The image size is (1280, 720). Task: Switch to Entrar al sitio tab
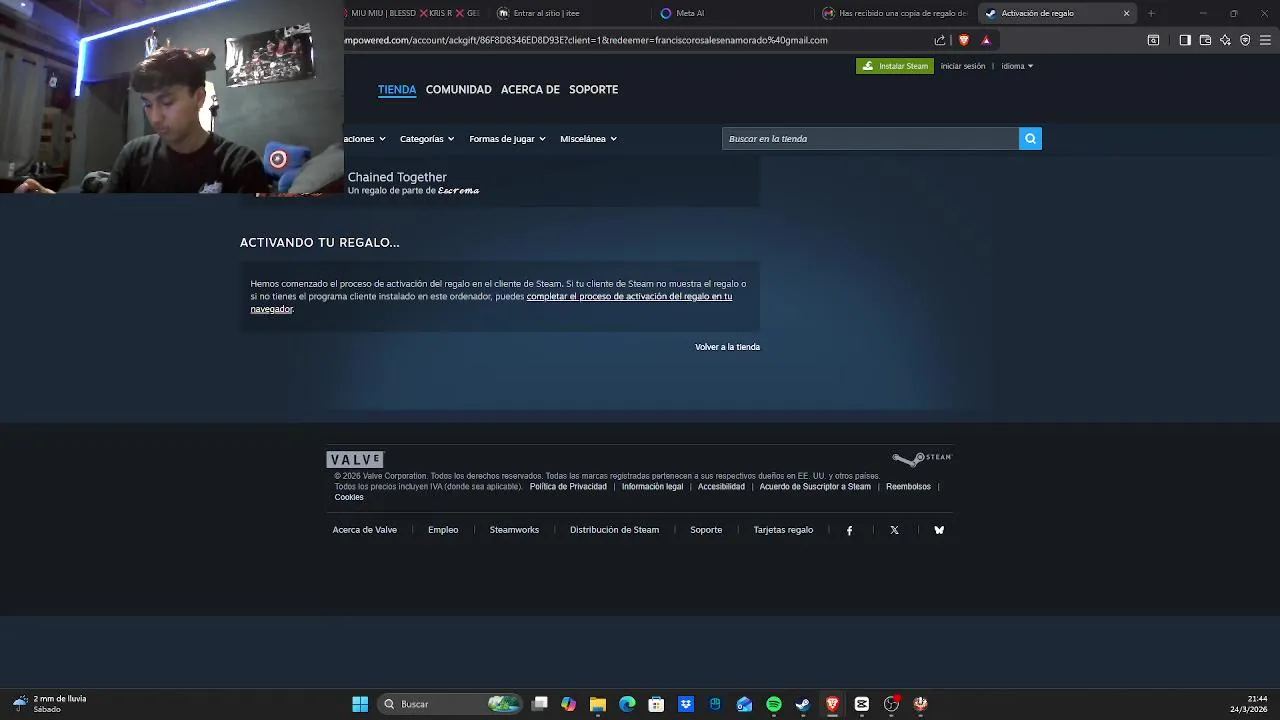[570, 13]
